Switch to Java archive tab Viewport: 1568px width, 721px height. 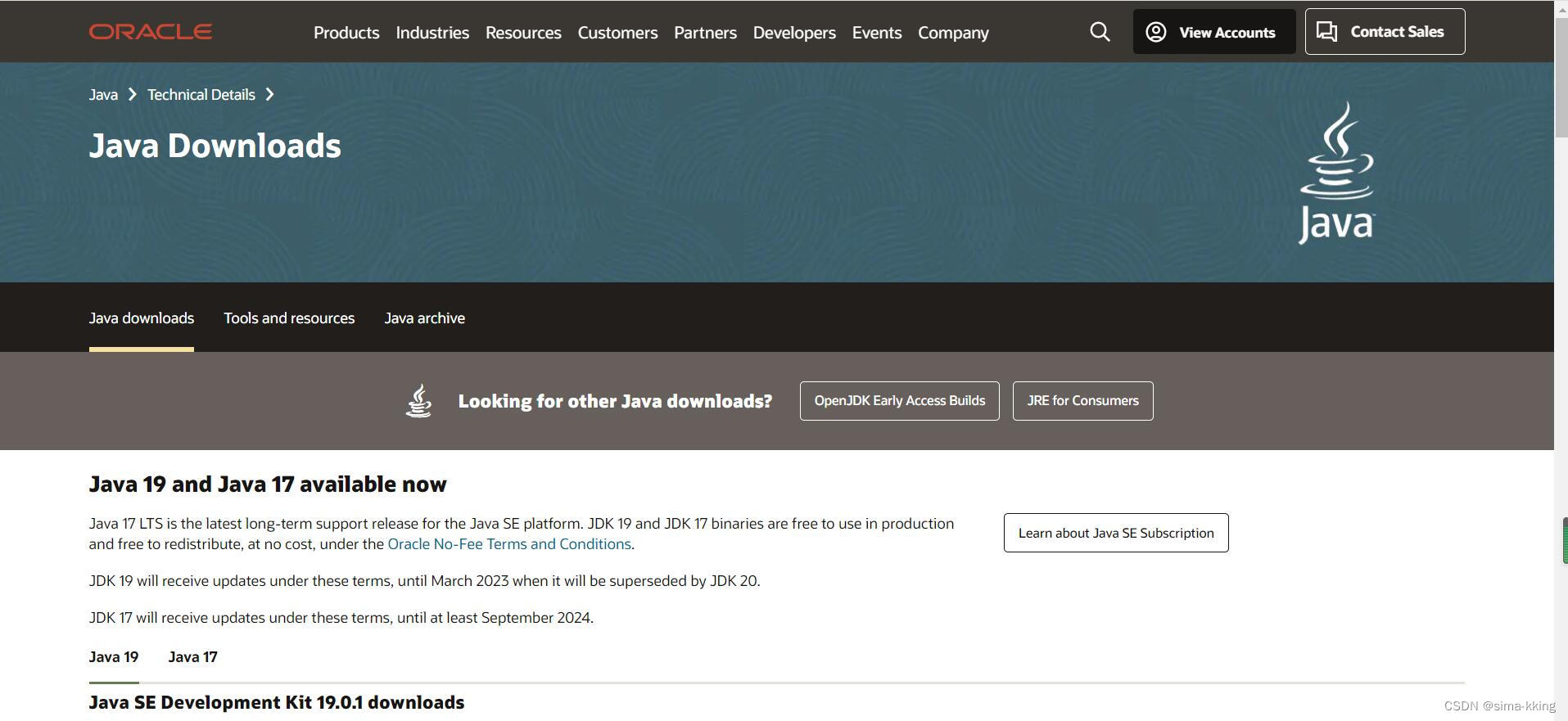(x=425, y=318)
